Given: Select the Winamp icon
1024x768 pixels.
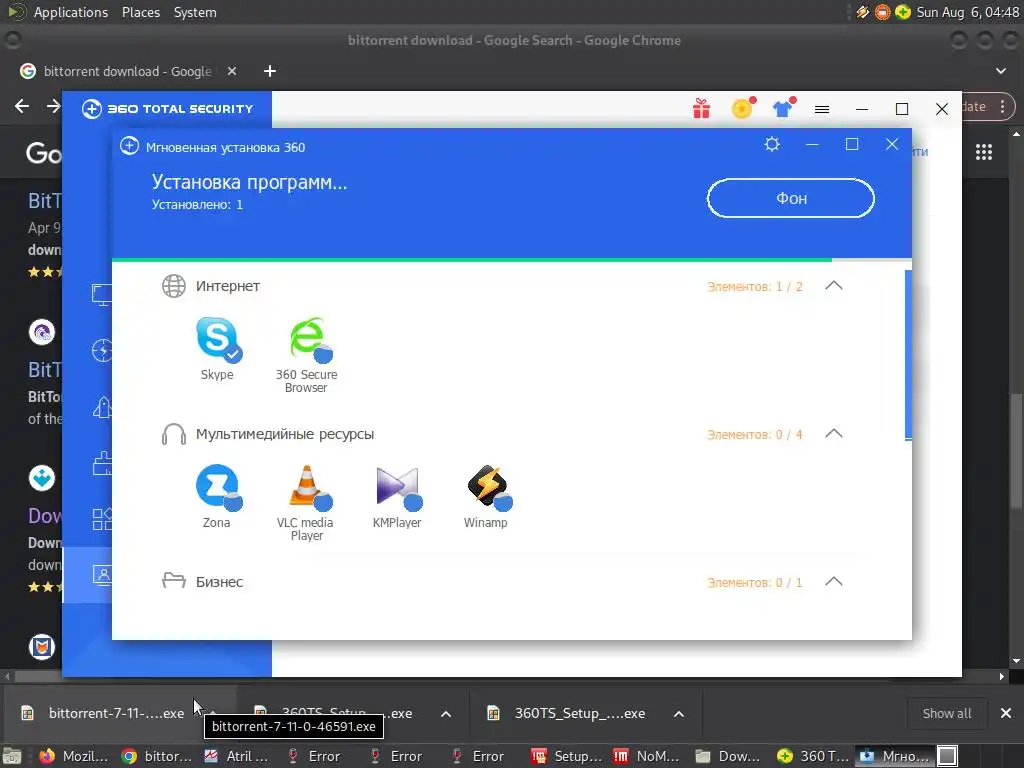Looking at the screenshot, I should 488,487.
